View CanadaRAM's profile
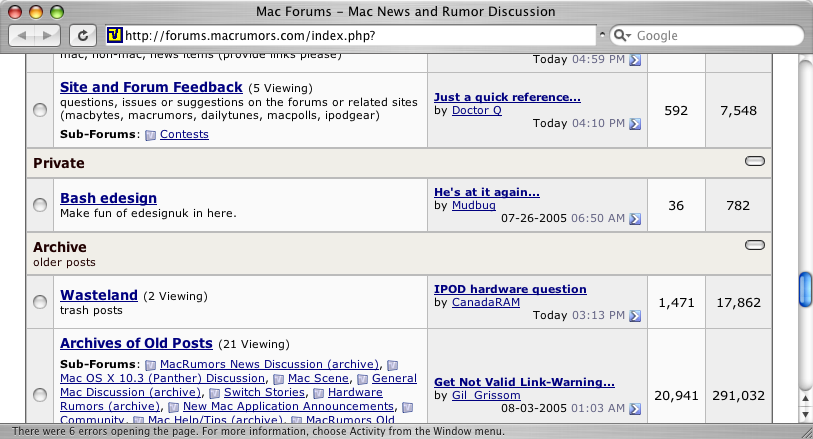Viewport: 813px width, 439px height. 486,302
